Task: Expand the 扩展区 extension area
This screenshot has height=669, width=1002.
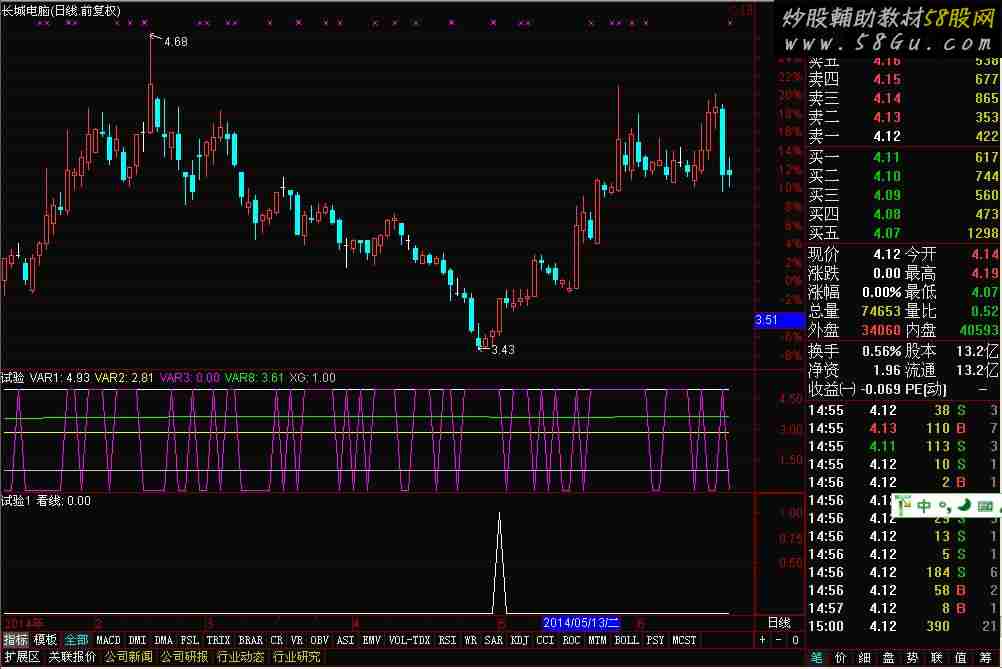Action: [21, 657]
